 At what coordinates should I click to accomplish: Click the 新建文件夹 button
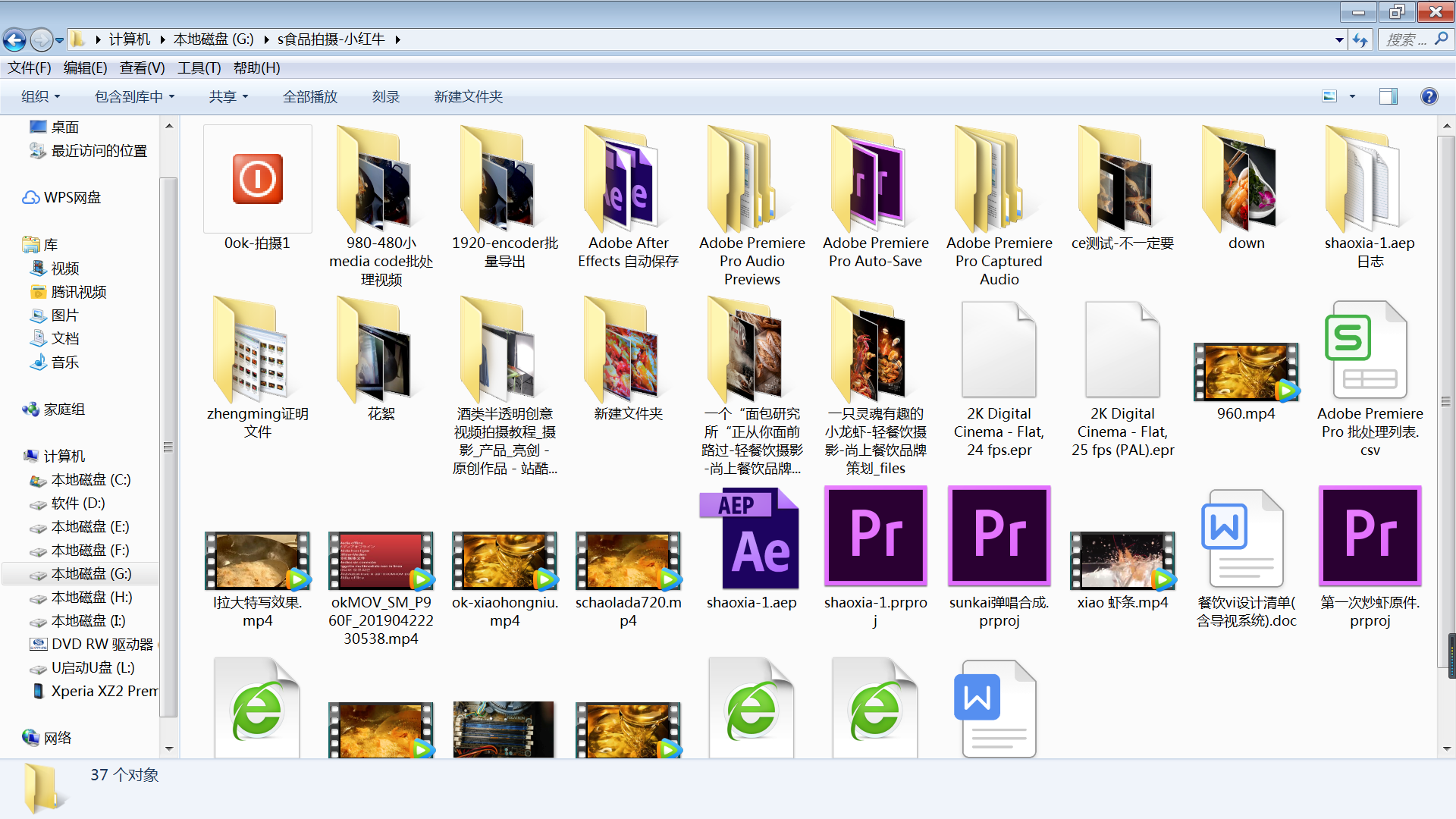(x=468, y=96)
